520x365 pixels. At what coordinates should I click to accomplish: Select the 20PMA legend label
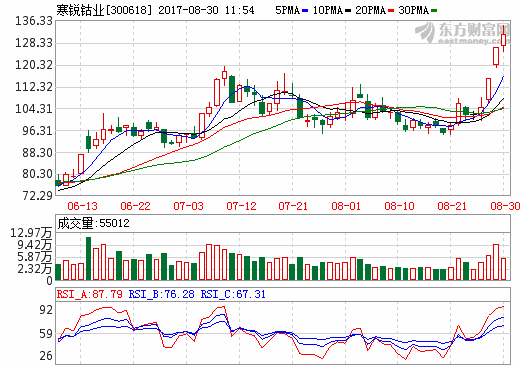tap(370, 10)
